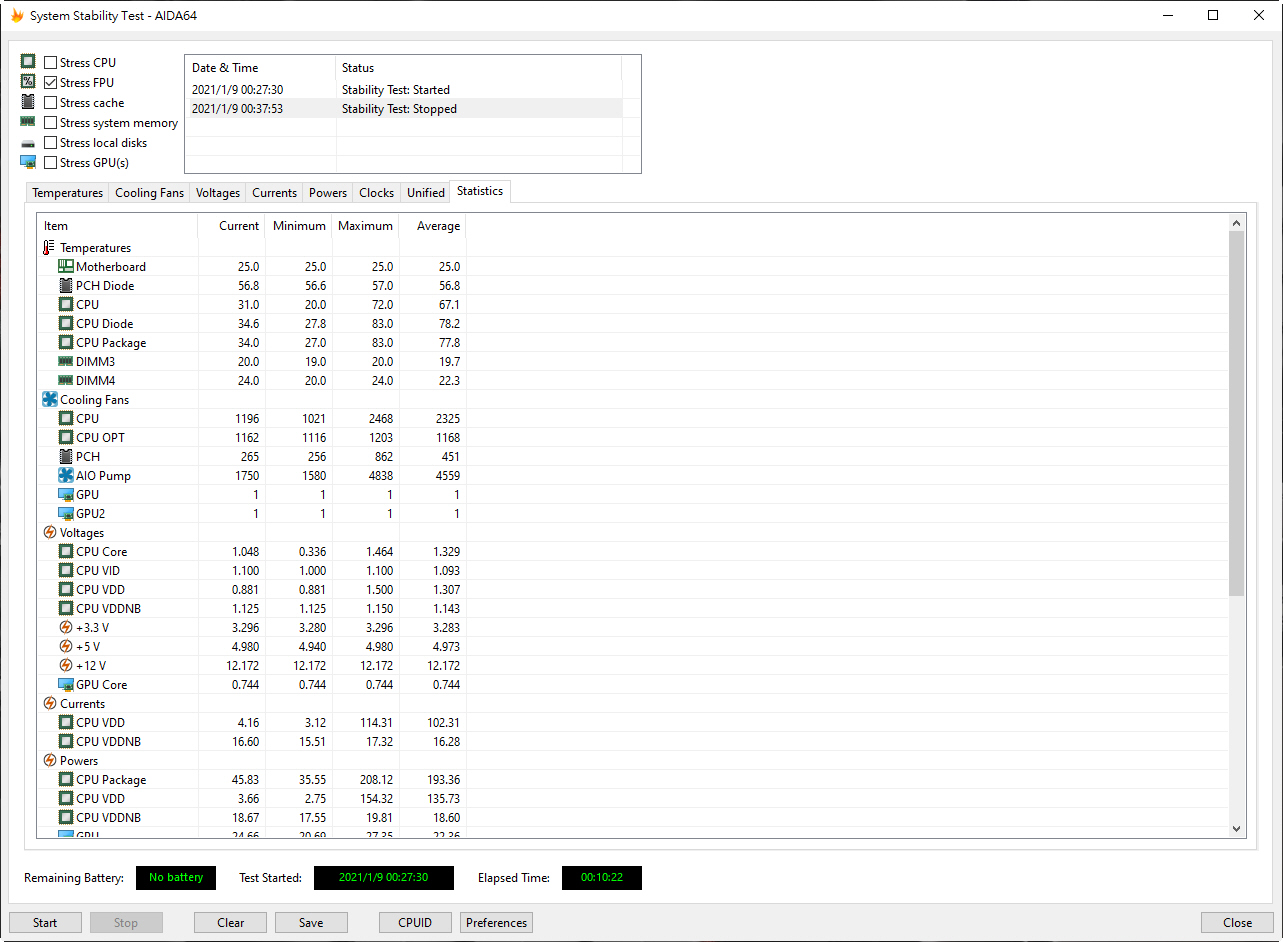Click the DIMM4 memory icon
Screen dimensions: 1283x942
pos(66,380)
